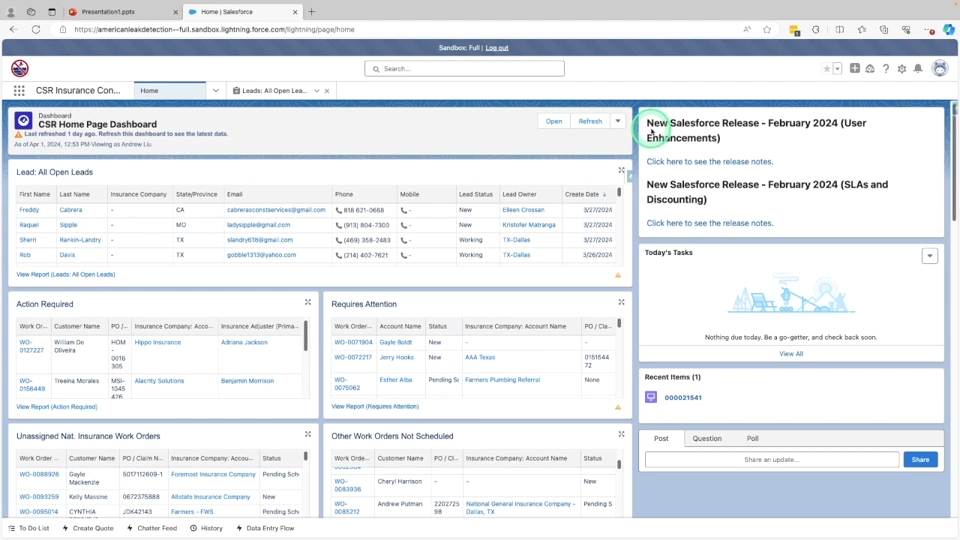
Task: Open the App Launcher grid icon
Action: tap(19, 91)
